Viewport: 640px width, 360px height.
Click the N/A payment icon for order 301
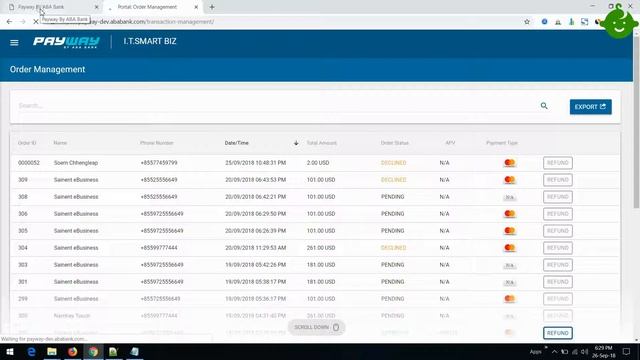(509, 282)
